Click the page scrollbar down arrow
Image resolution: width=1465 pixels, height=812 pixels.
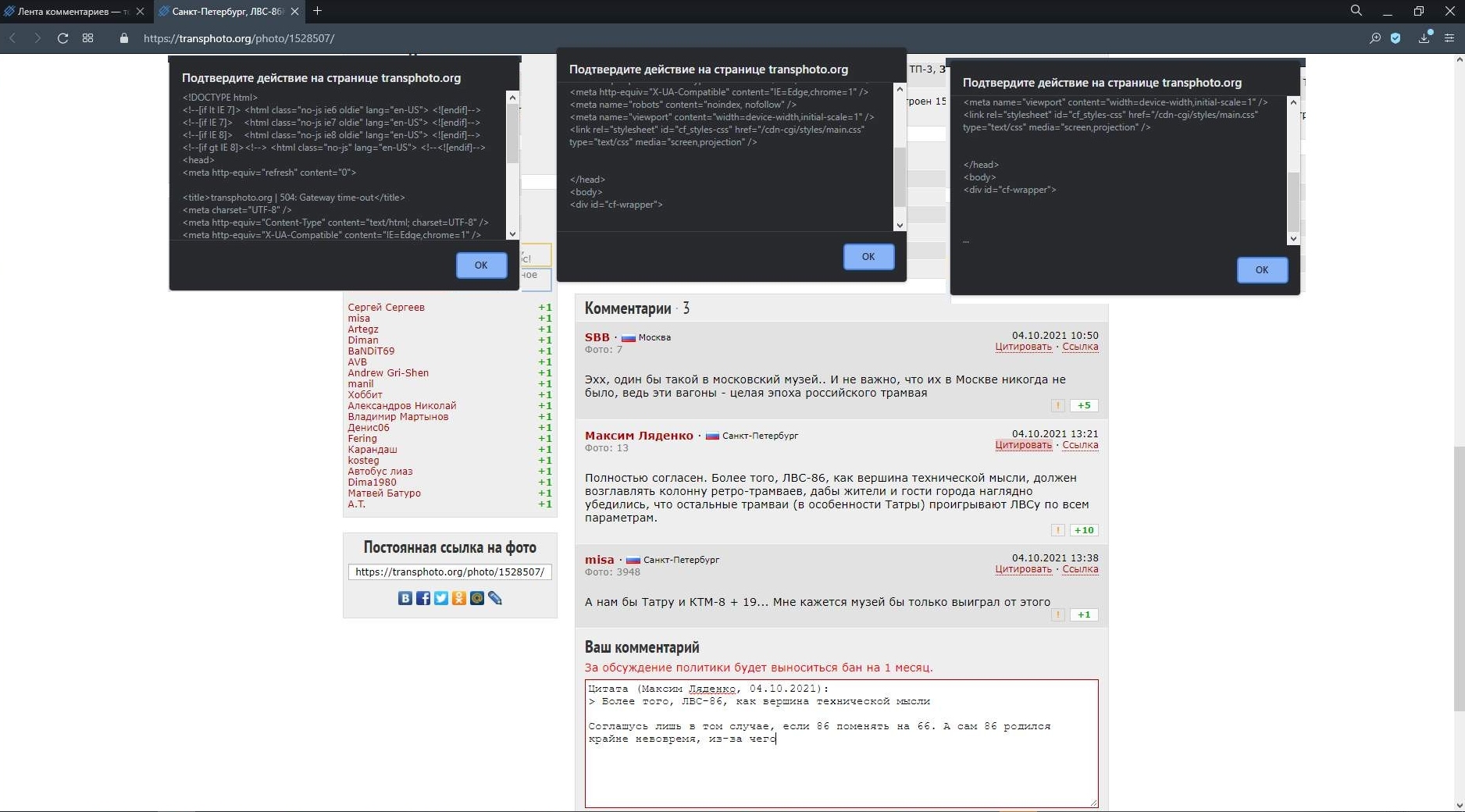click(1458, 805)
